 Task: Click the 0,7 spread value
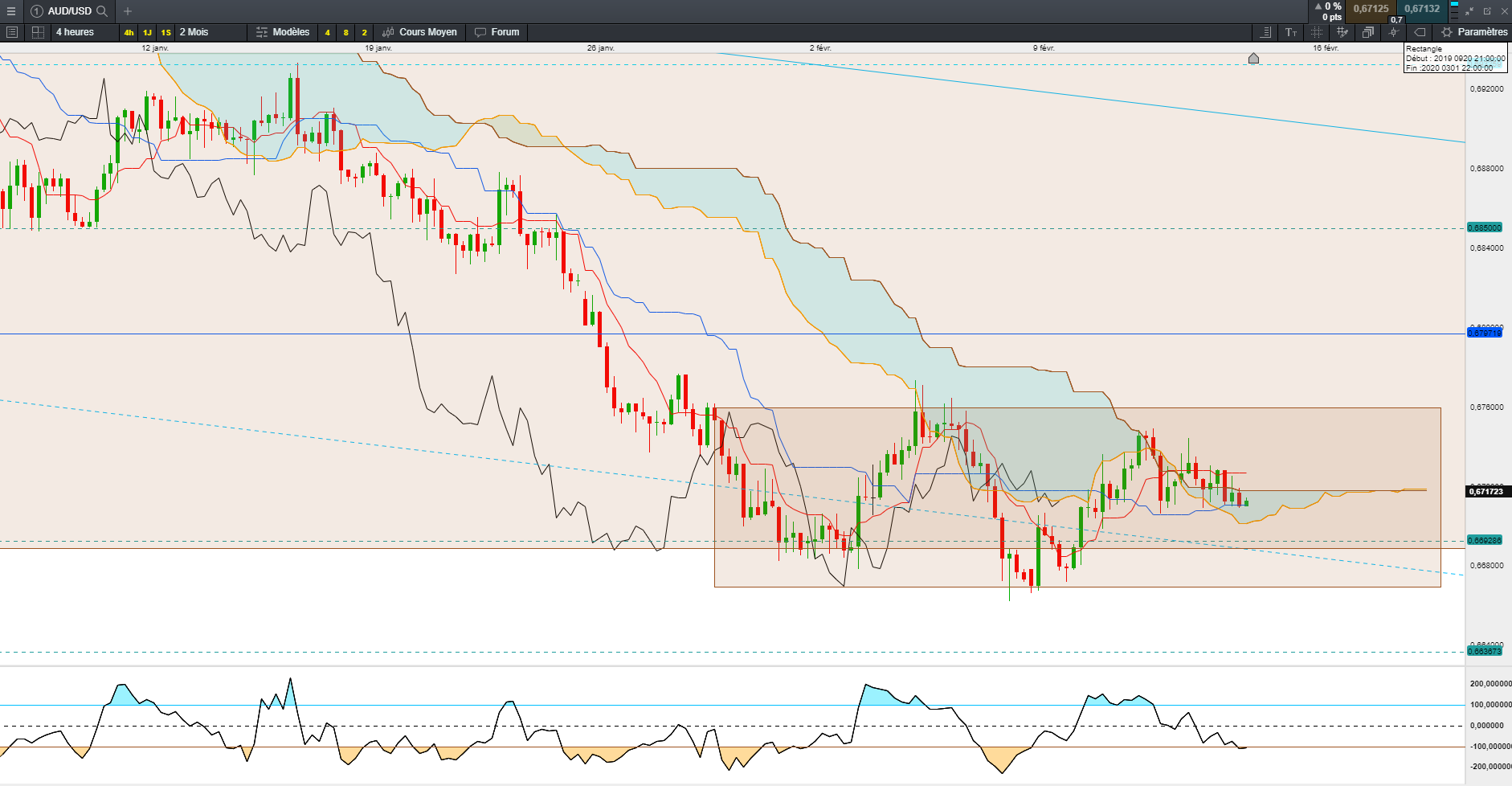pos(1396,20)
